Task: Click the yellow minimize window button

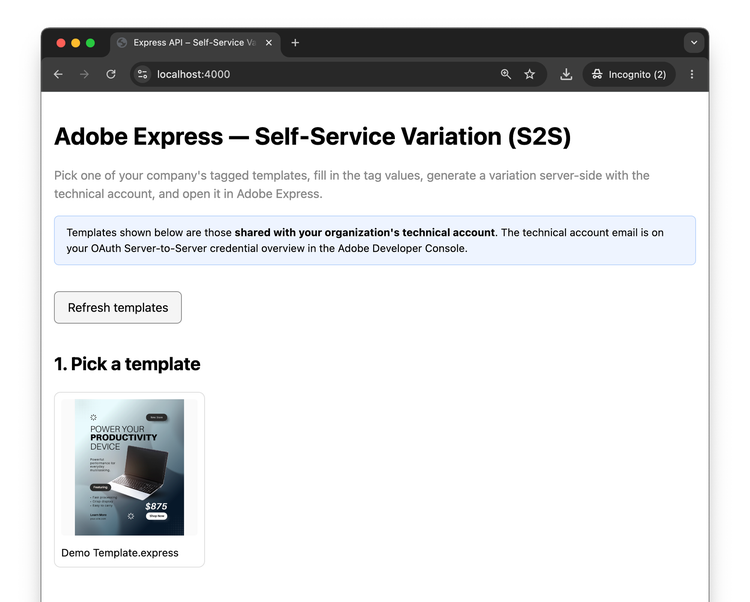Action: coord(76,43)
